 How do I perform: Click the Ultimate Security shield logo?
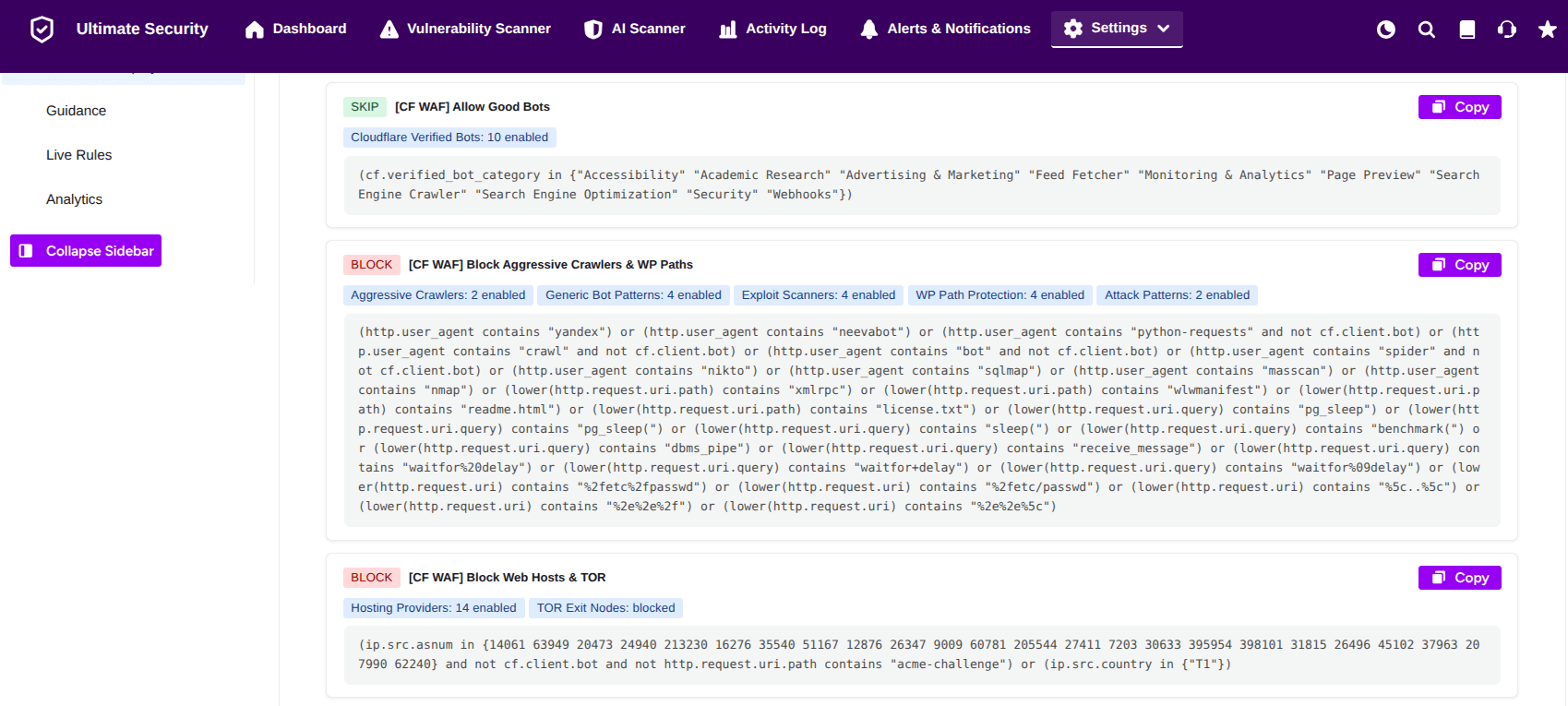[42, 30]
